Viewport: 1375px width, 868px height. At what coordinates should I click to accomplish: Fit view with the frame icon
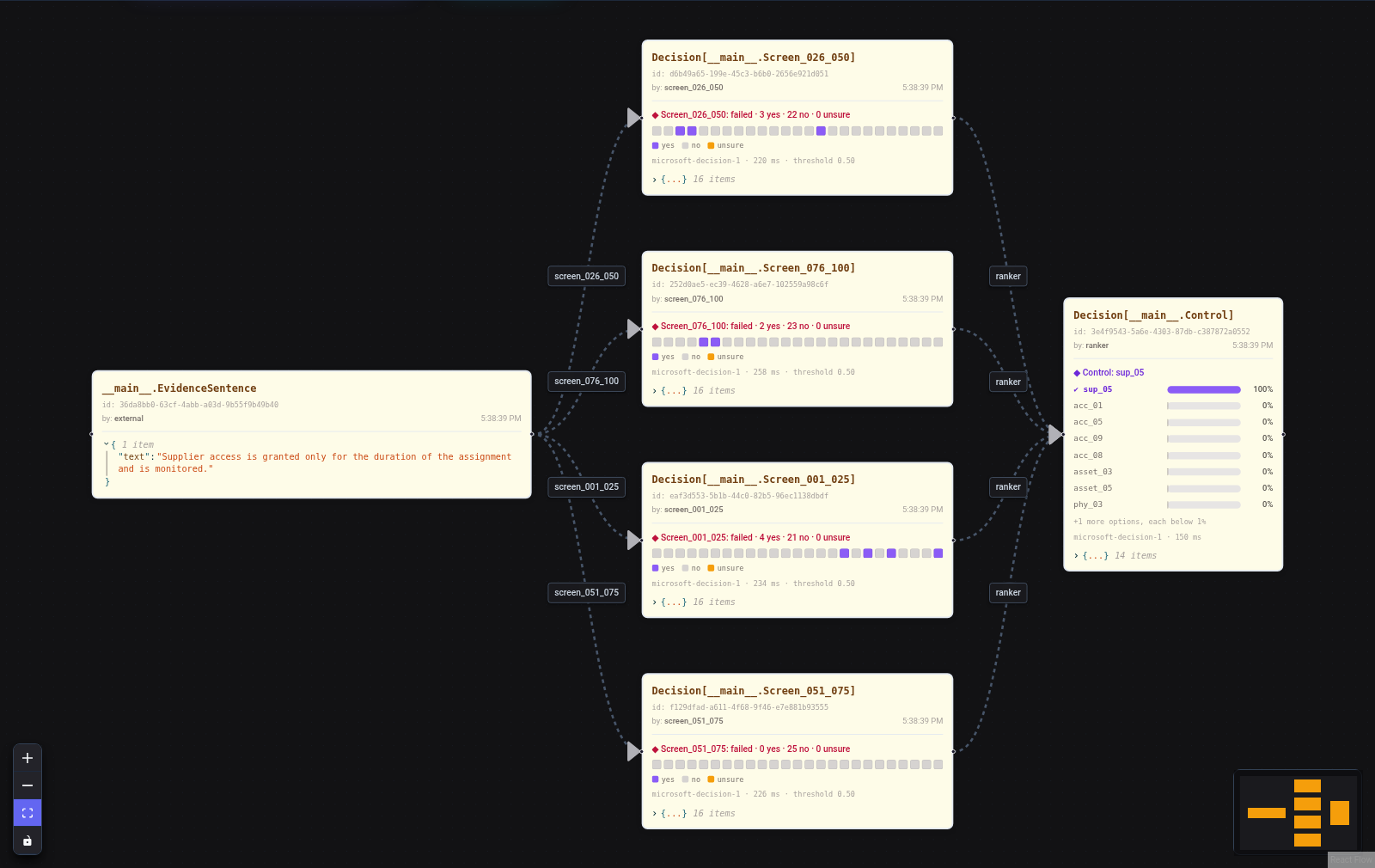click(x=27, y=813)
